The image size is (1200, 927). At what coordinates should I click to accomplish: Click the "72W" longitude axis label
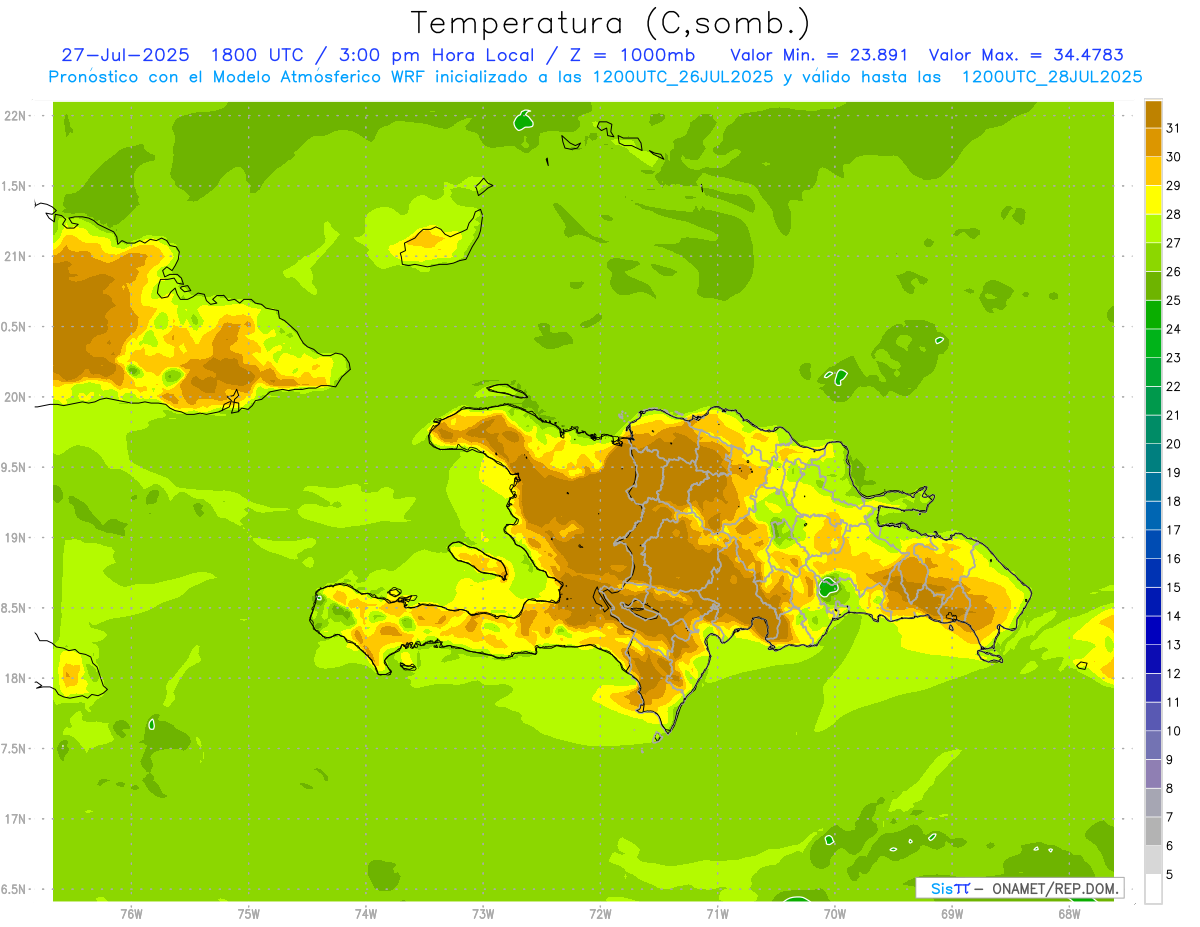[x=600, y=914]
